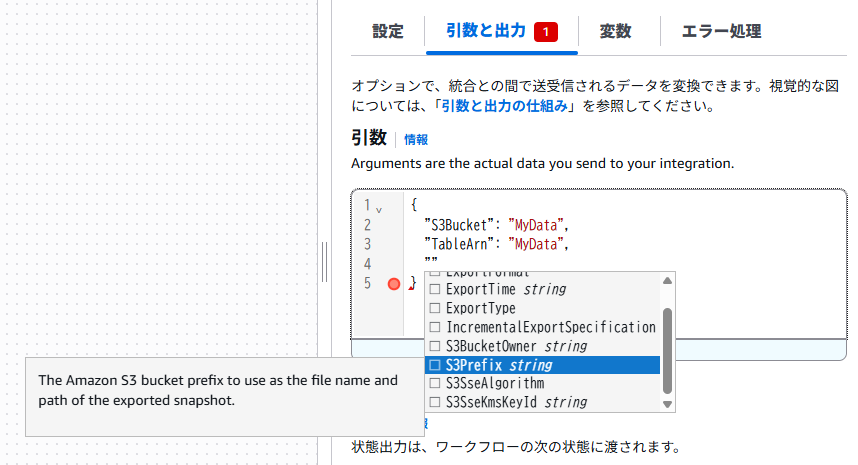Open the 引数と出力の仕組み link
858x465 pixels.
click(x=505, y=106)
